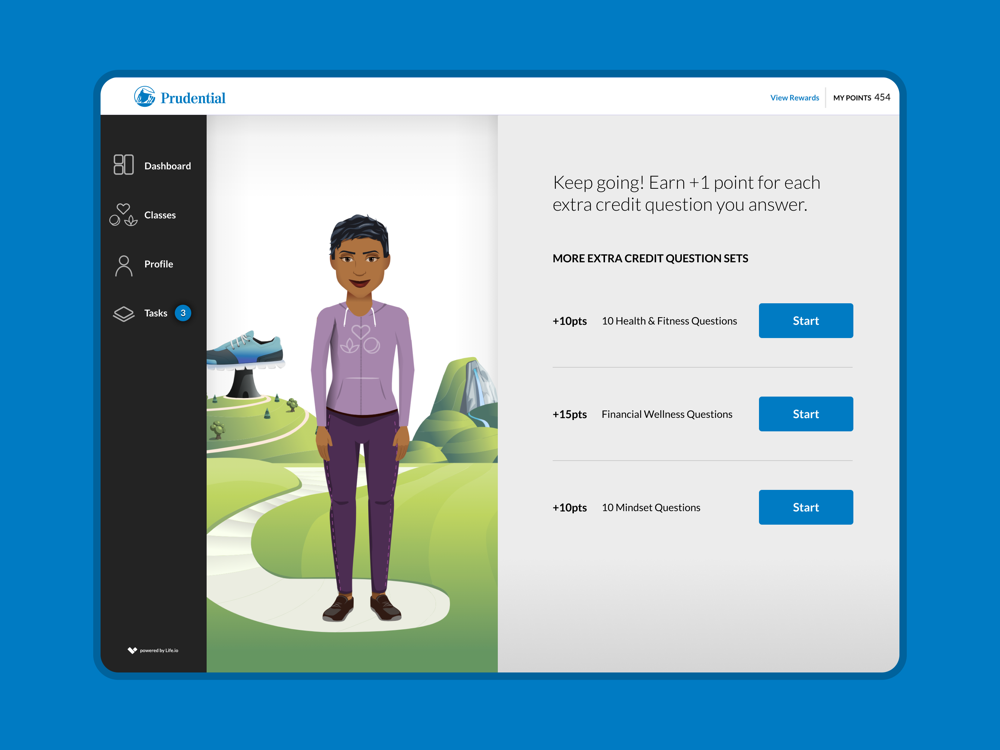This screenshot has width=1000, height=750.
Task: Click the floating sneaker icon
Action: click(246, 349)
